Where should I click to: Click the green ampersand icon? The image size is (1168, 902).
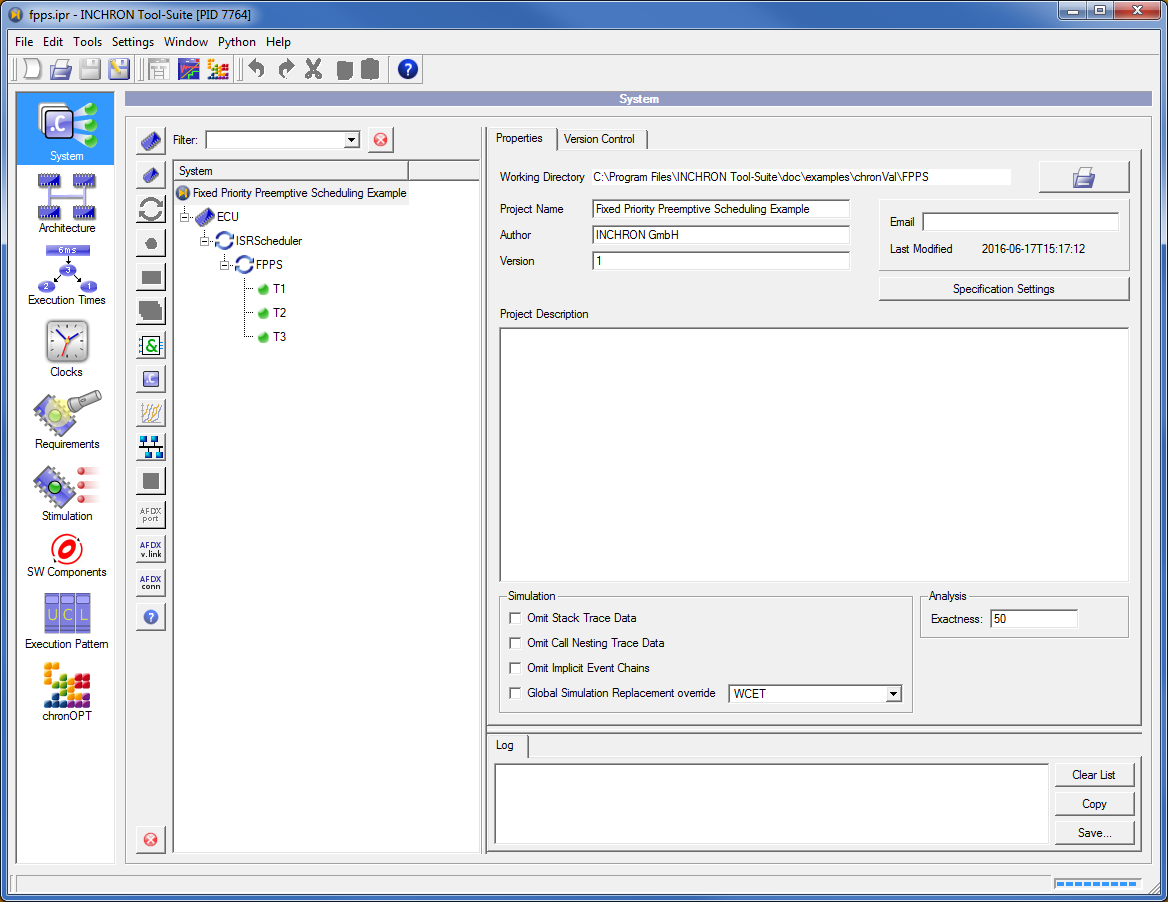pos(151,345)
